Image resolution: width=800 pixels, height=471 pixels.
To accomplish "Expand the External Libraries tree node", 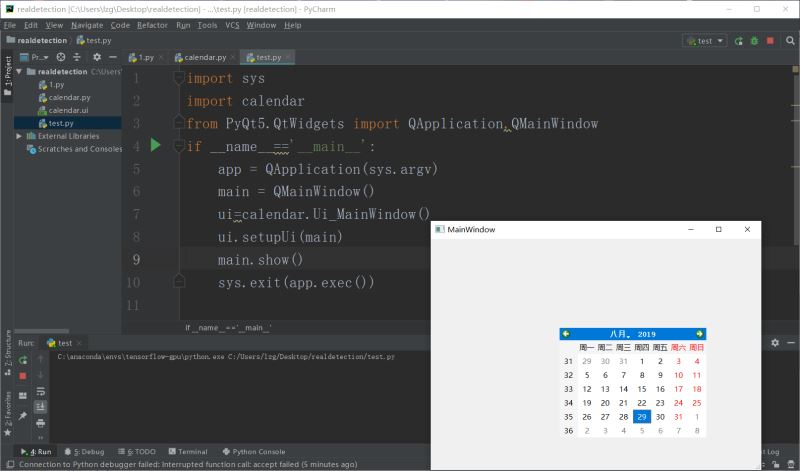I will tap(19, 136).
